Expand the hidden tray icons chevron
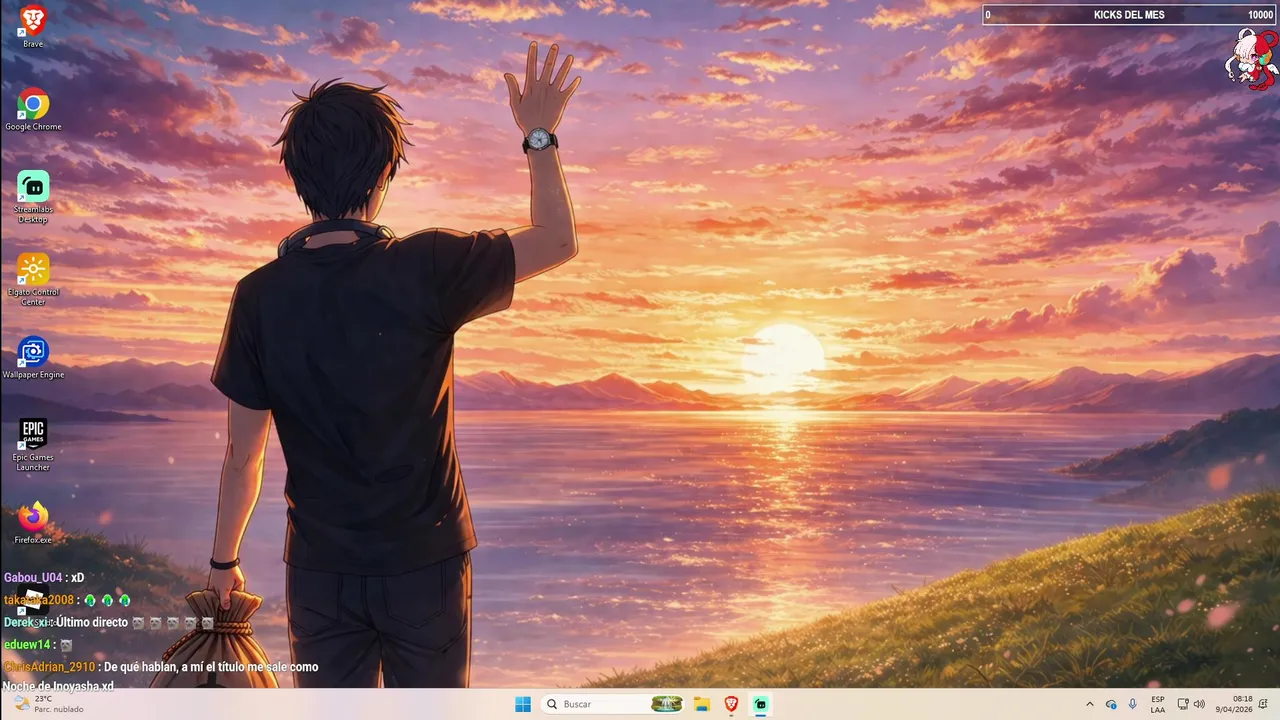 1090,704
